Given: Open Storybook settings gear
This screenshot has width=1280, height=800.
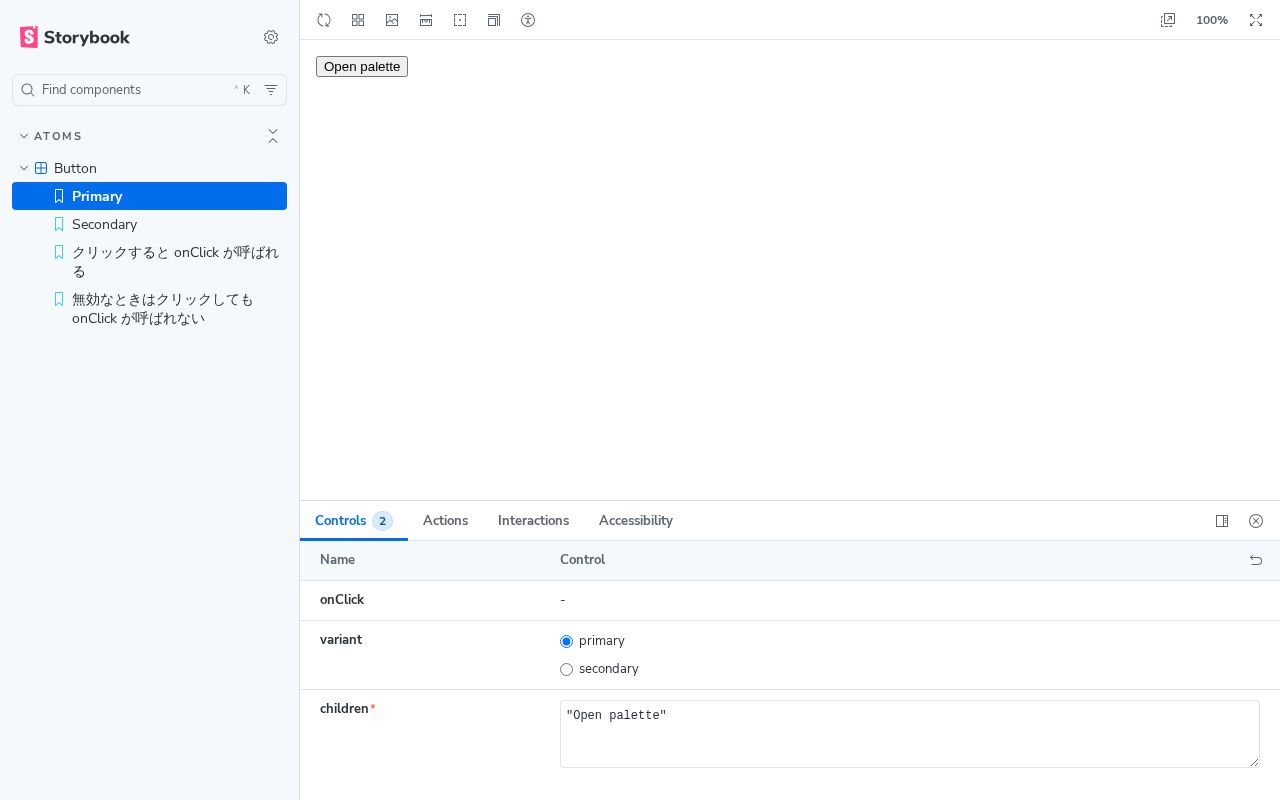Looking at the screenshot, I should pos(271,37).
